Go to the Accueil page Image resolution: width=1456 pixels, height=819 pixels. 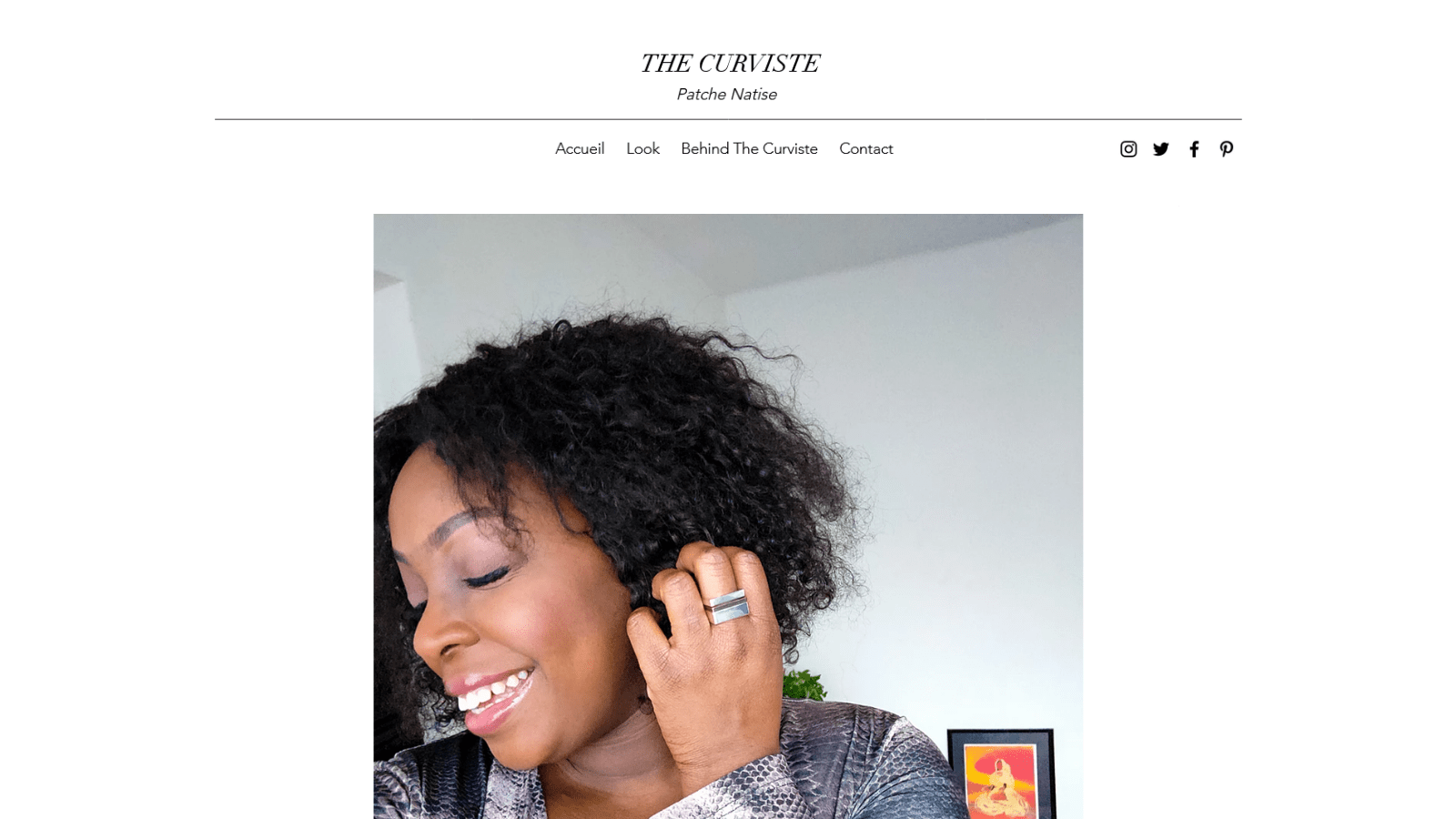(580, 148)
